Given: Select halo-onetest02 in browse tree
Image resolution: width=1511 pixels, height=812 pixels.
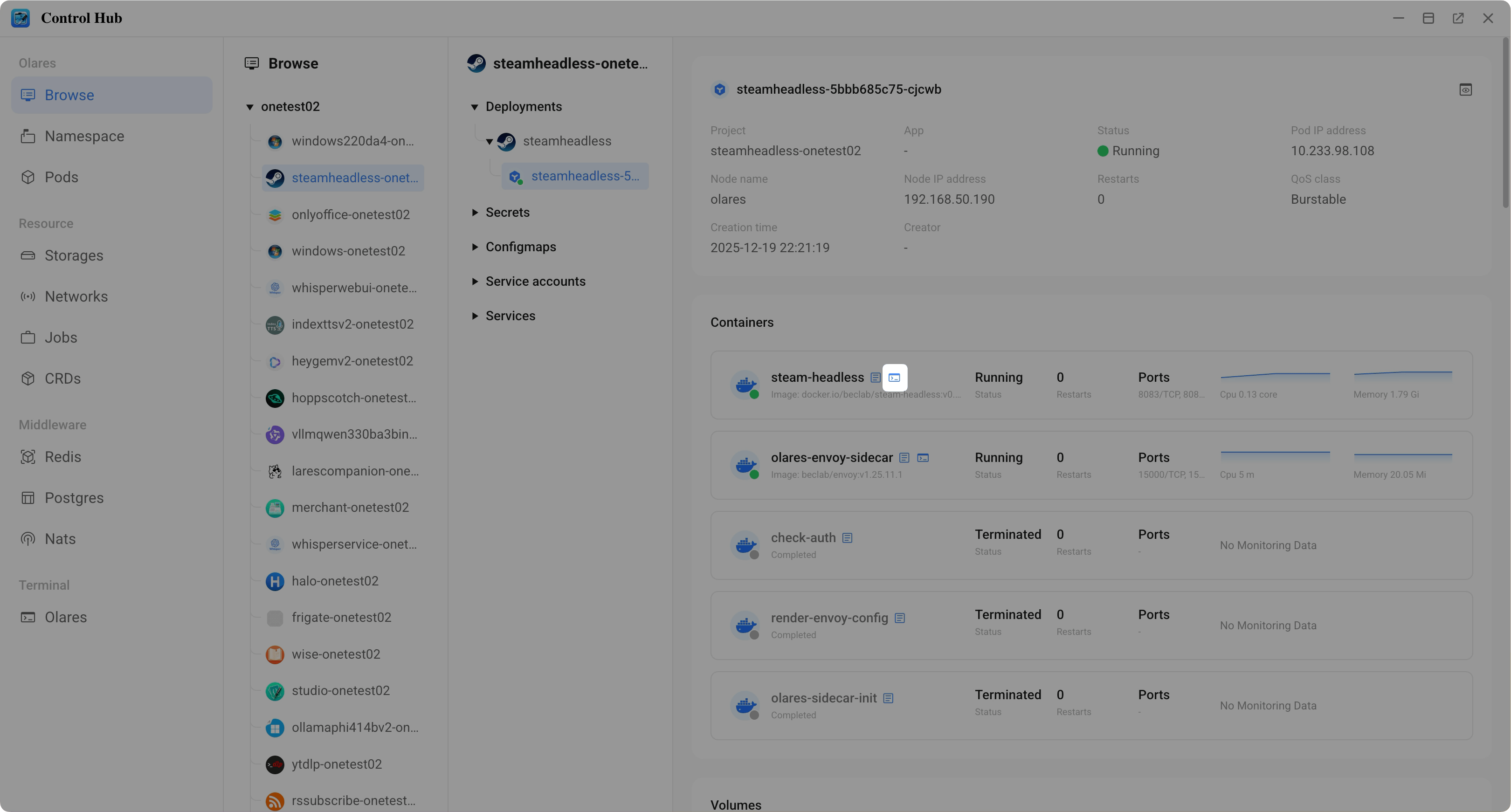Looking at the screenshot, I should [334, 581].
